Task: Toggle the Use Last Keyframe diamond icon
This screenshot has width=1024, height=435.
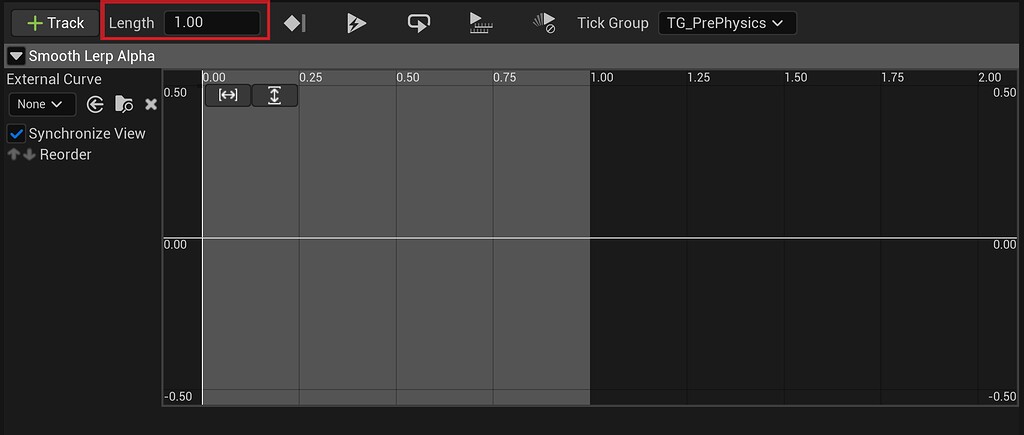Action: [295, 23]
